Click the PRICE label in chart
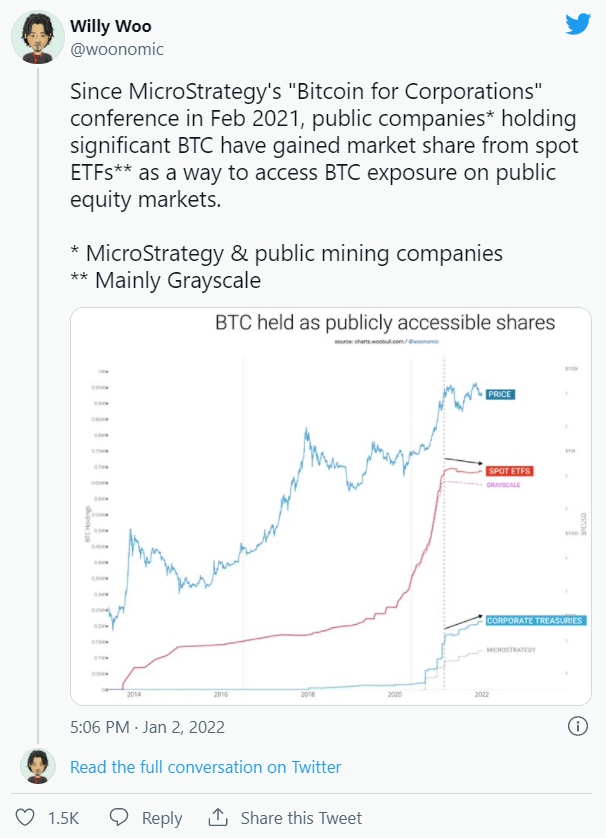Screen dimensions: 606x838 tap(500, 394)
